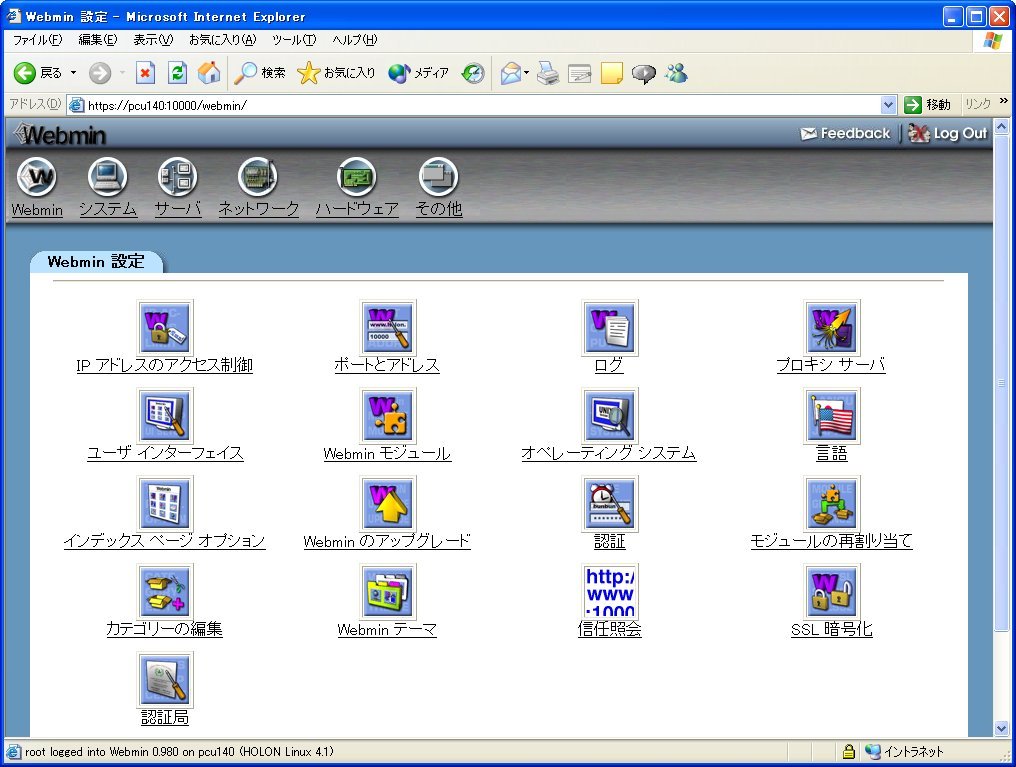Open the 表示(V) menu
The image size is (1016, 767).
pos(153,40)
